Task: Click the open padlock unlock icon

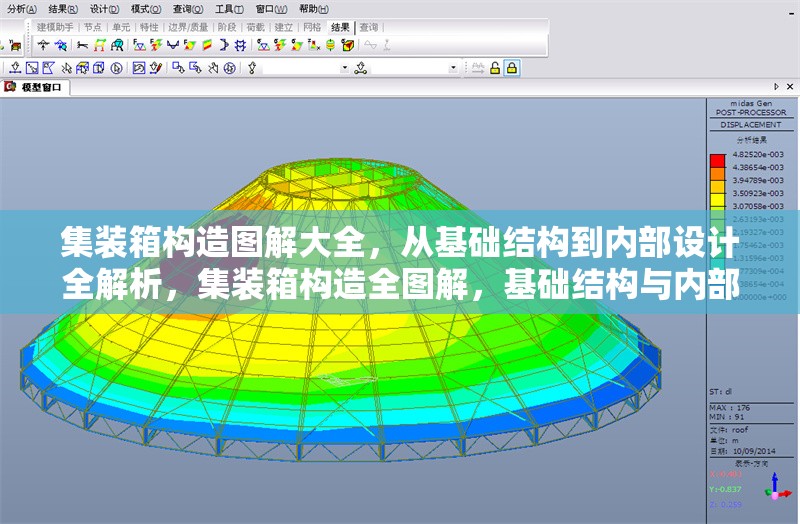Action: 494,68
